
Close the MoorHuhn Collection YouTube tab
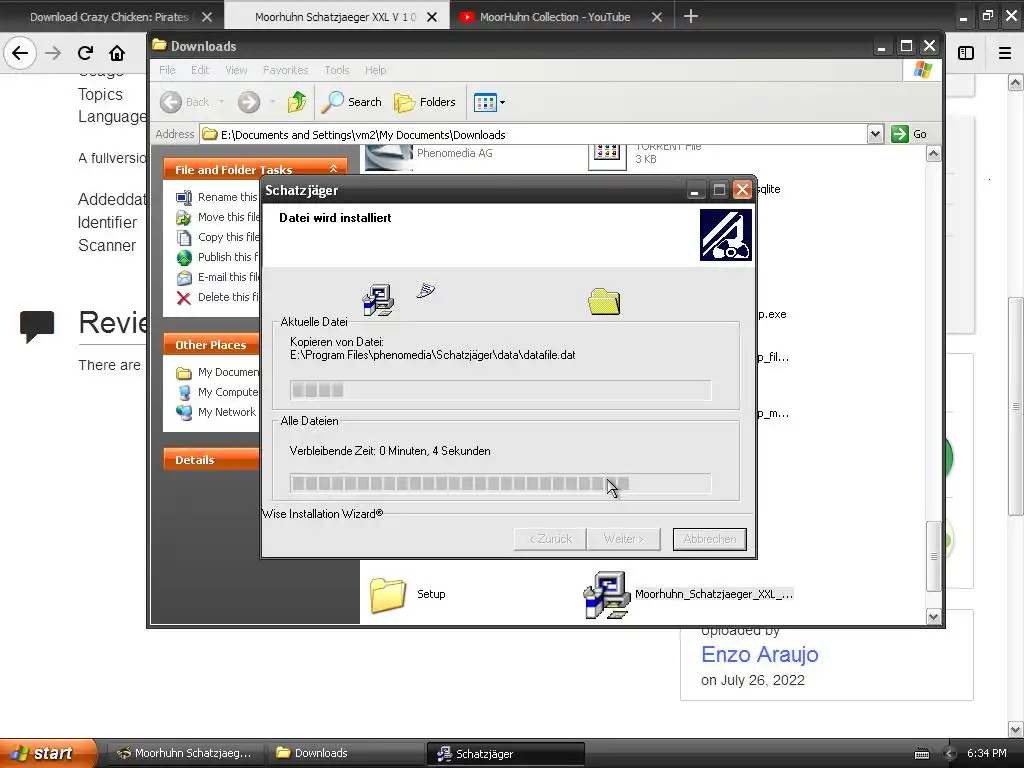(x=657, y=17)
